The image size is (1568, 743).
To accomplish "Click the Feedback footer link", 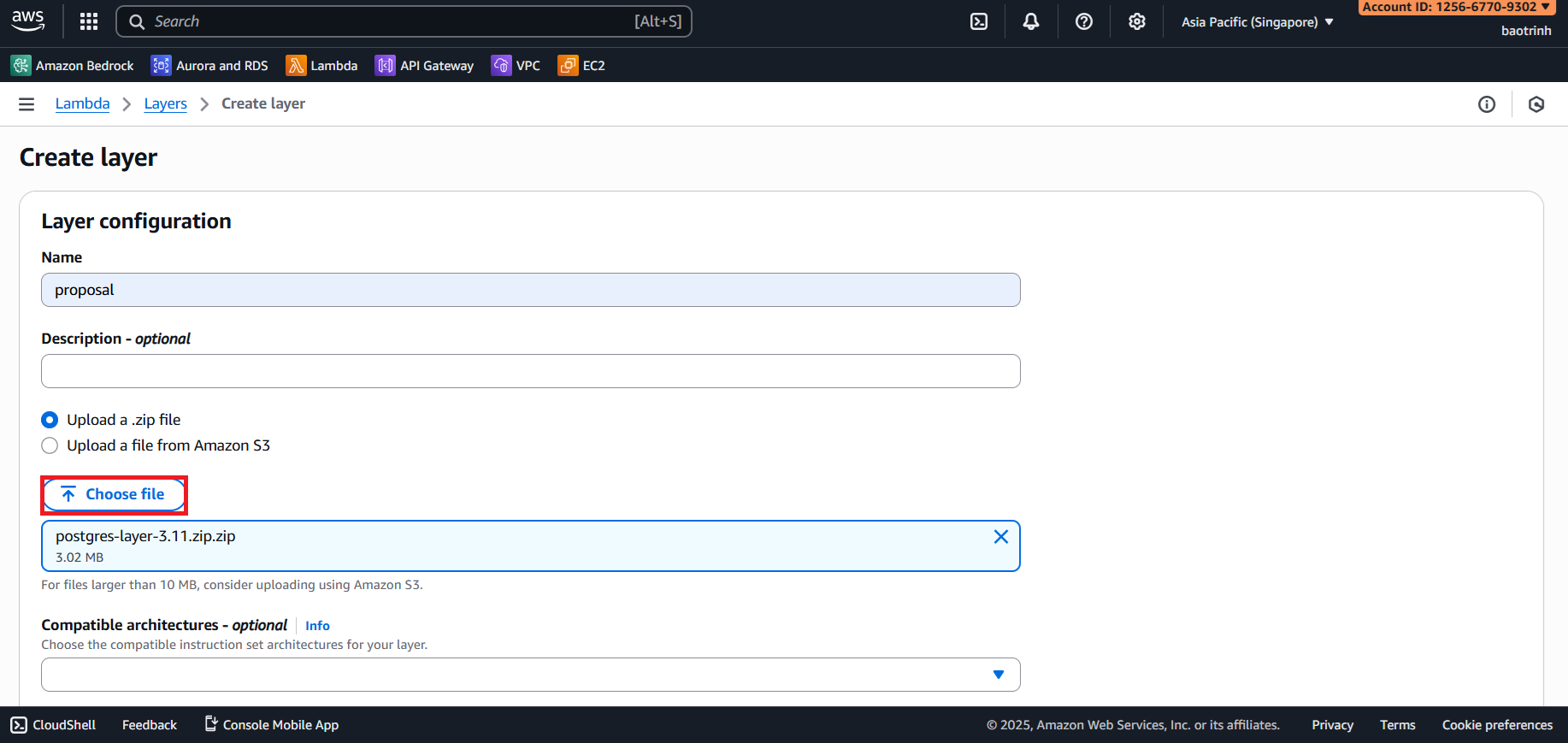I will pyautogui.click(x=150, y=725).
